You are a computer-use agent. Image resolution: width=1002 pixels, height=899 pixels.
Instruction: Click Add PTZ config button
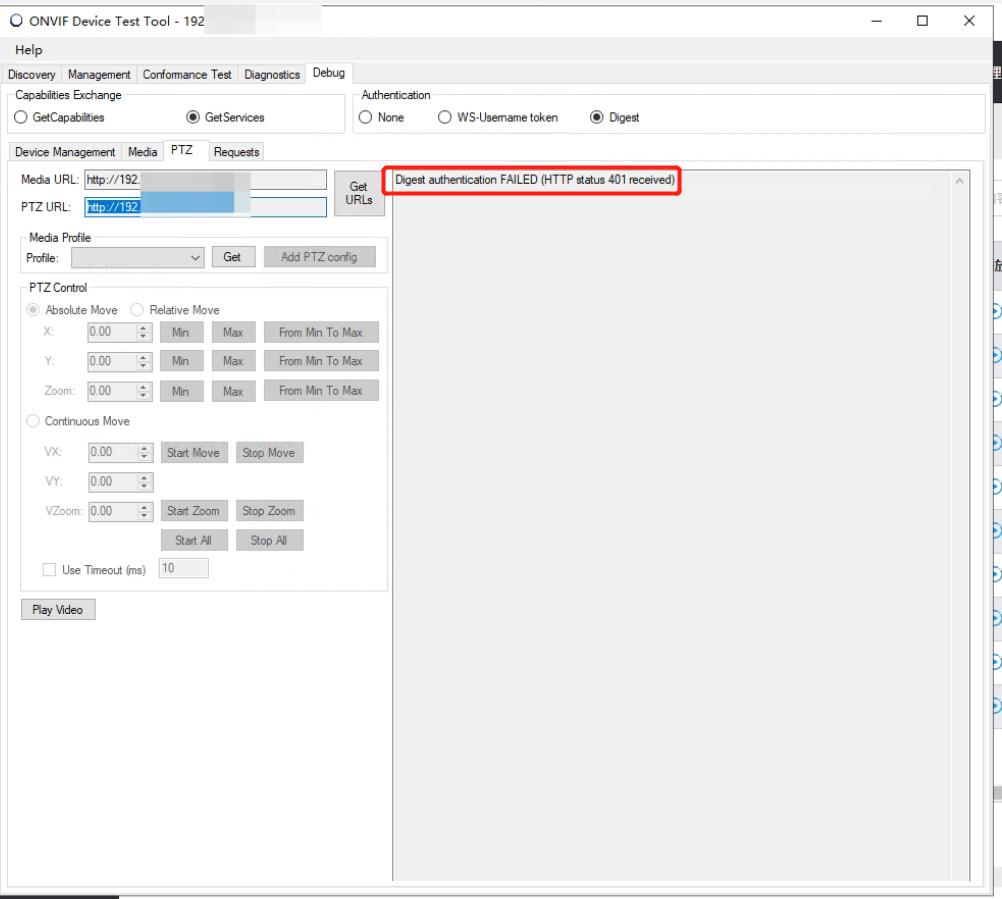coord(319,257)
